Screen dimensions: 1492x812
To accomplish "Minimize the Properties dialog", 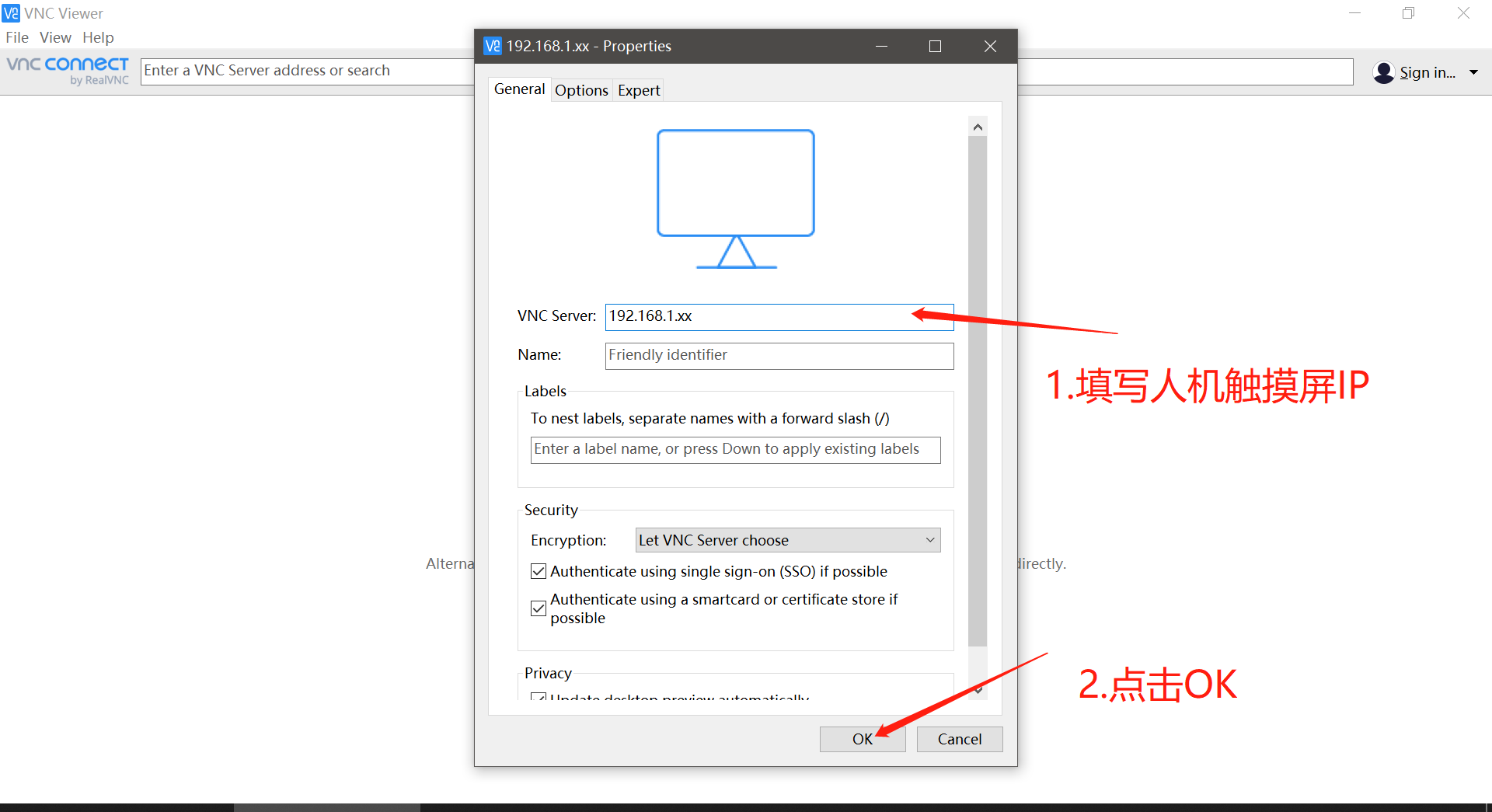I will [x=881, y=46].
